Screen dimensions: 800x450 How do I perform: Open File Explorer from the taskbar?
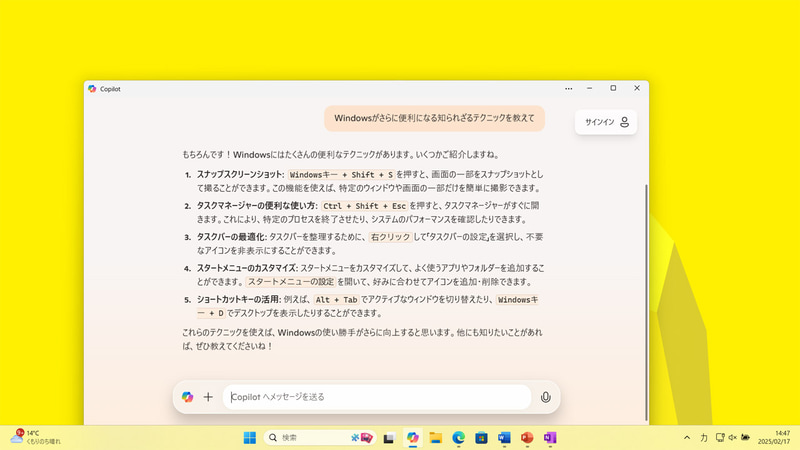pos(435,437)
